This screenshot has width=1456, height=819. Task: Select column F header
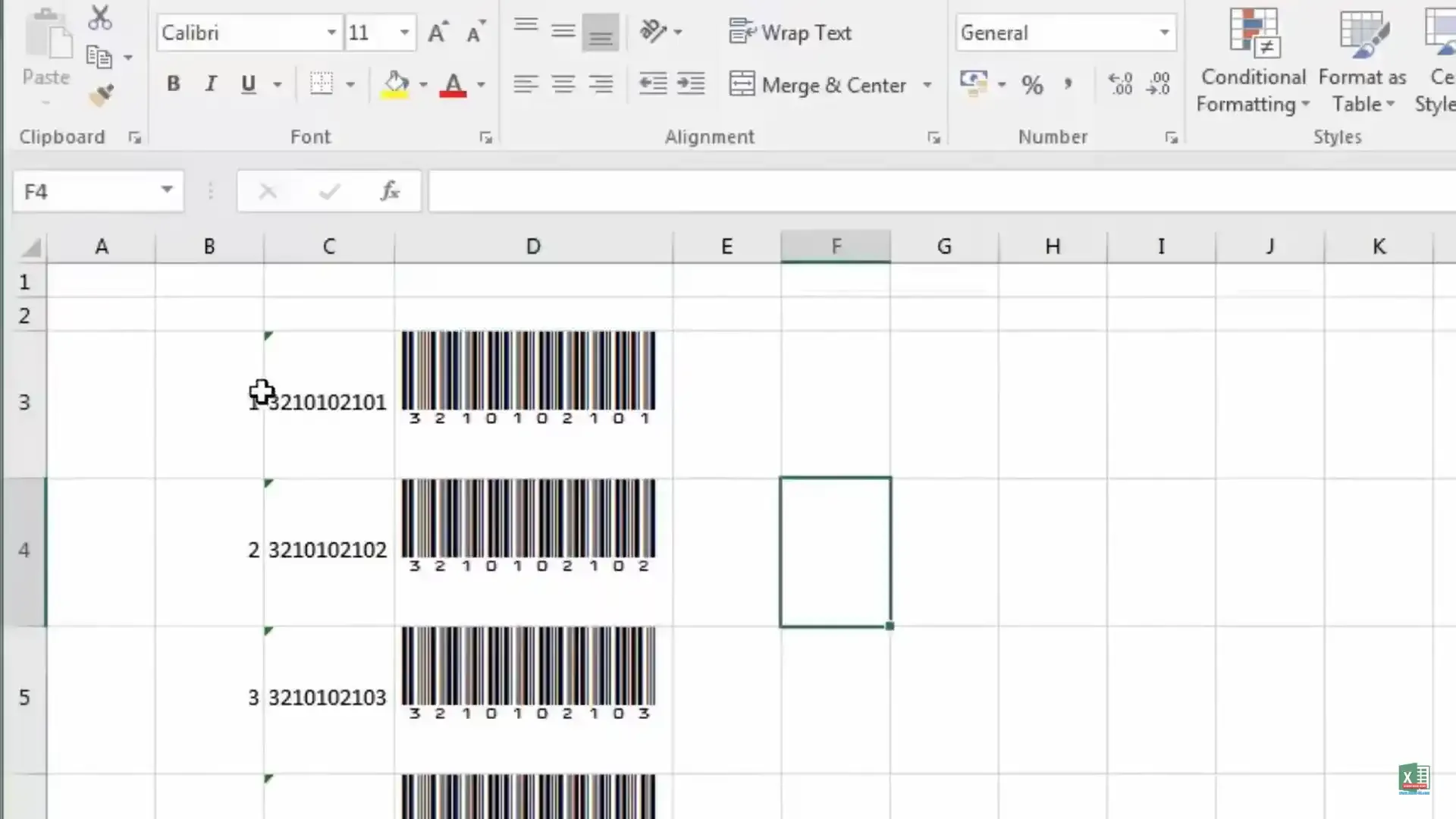pyautogui.click(x=836, y=246)
